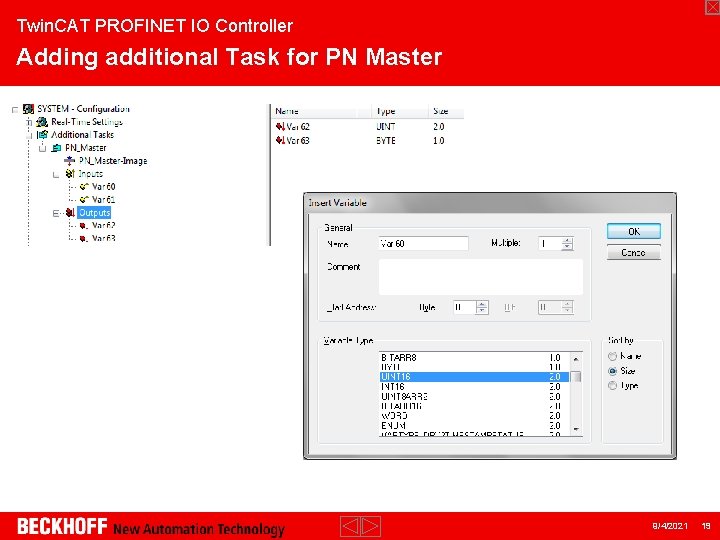Increase the Byte address spinner
Viewport: 720px width, 540px height.
482,304
